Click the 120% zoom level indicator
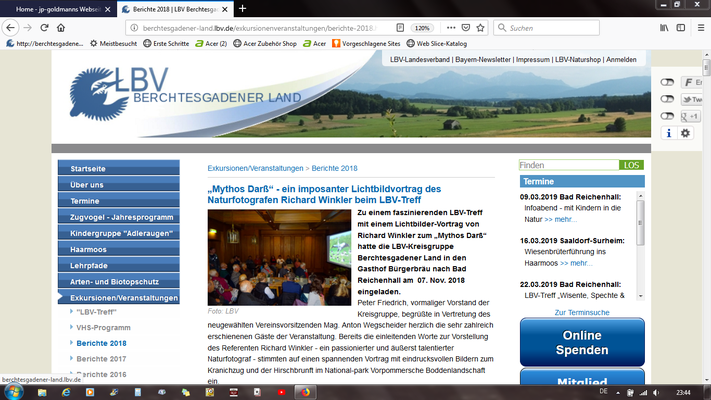 pyautogui.click(x=422, y=28)
